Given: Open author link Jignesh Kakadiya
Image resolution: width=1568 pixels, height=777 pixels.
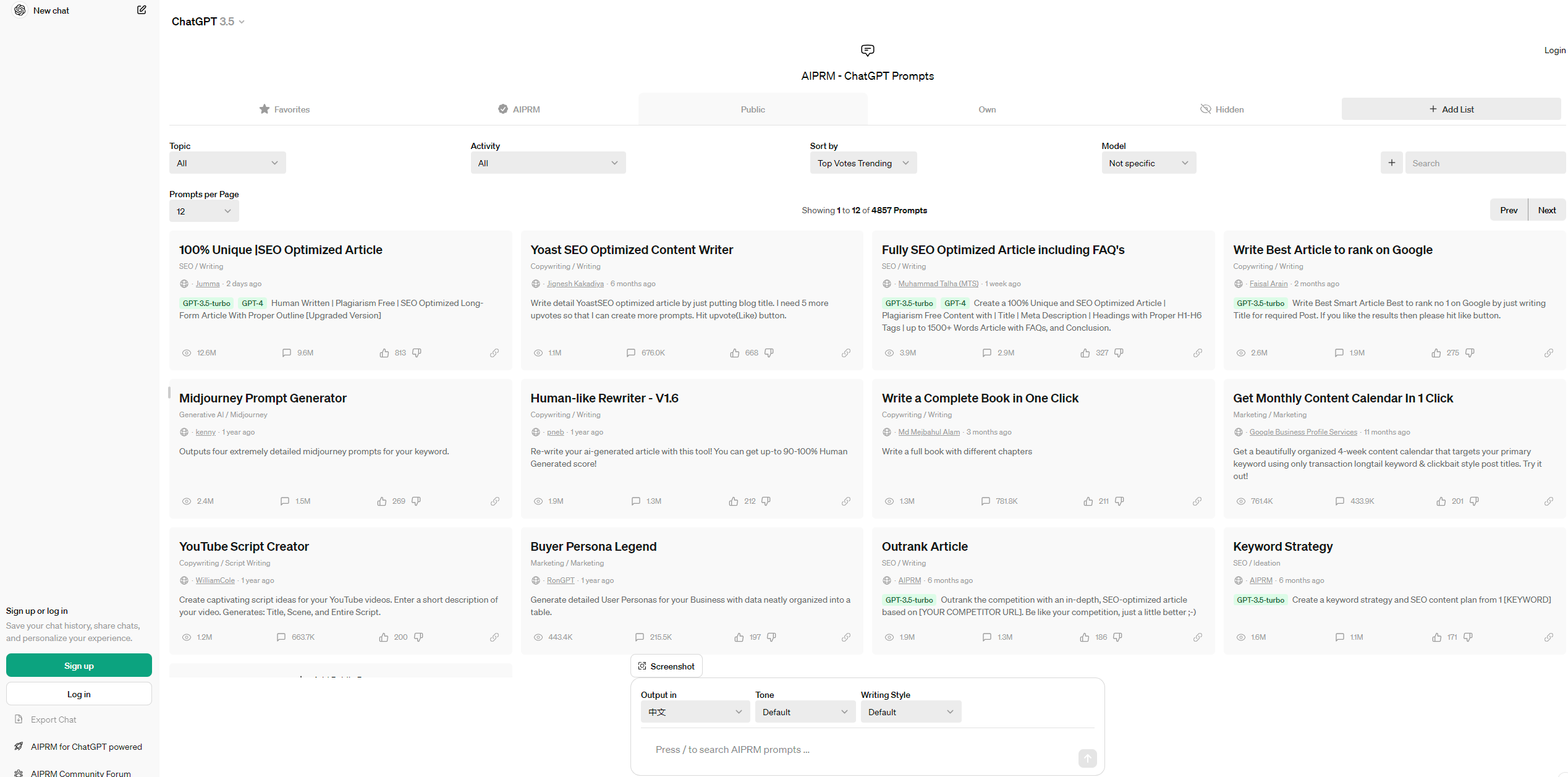Looking at the screenshot, I should click(575, 284).
